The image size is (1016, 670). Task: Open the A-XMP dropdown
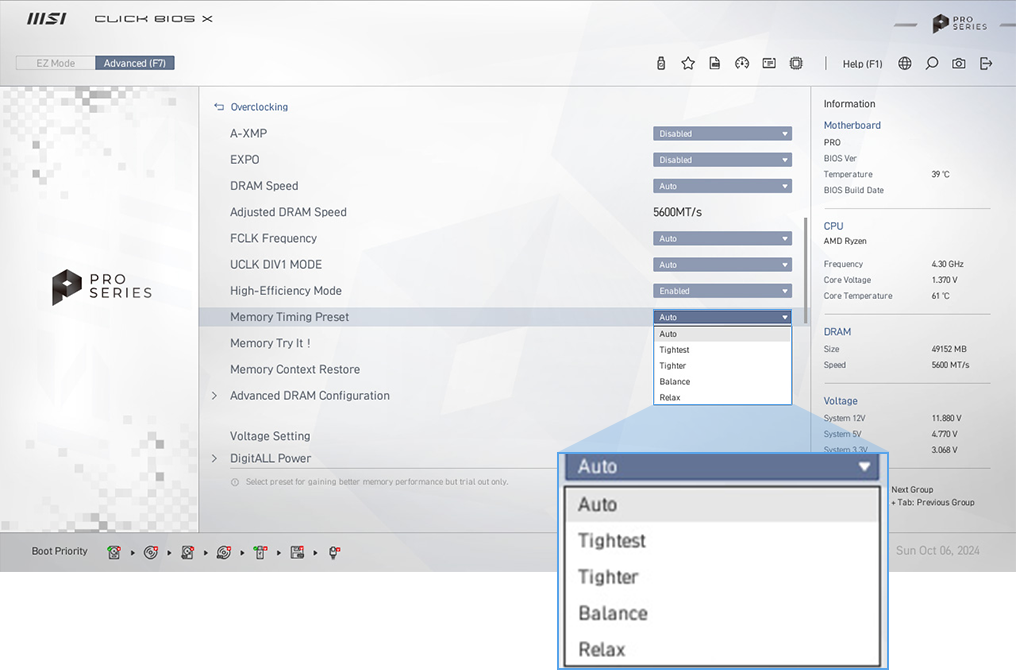[722, 133]
